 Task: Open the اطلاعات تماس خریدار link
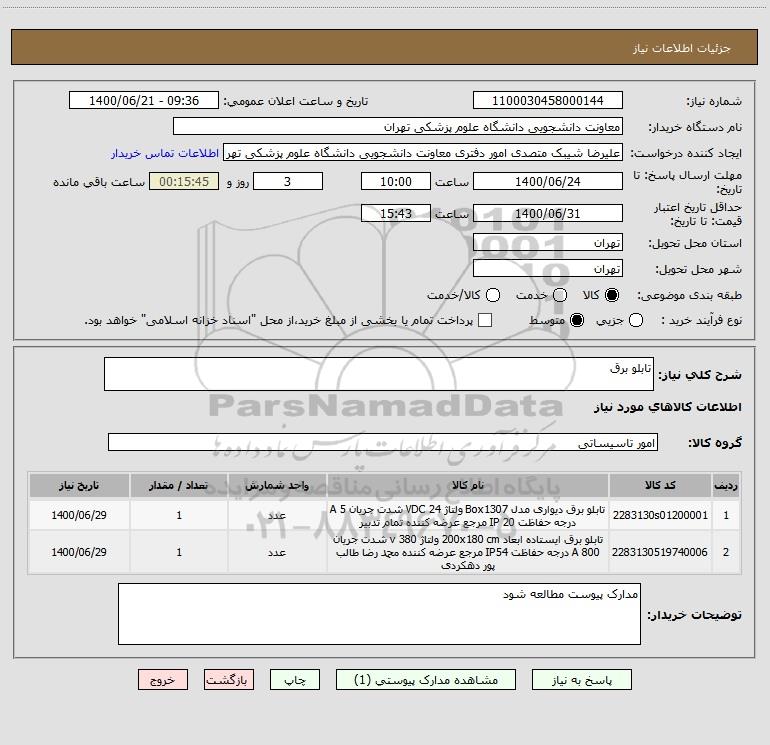click(165, 153)
